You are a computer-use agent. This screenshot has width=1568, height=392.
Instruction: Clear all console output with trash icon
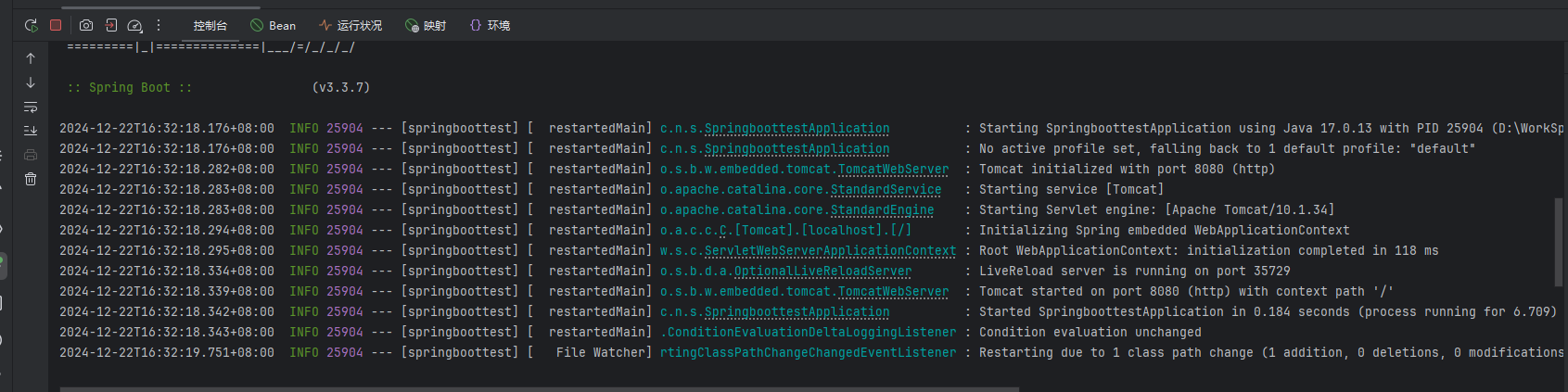tap(31, 179)
